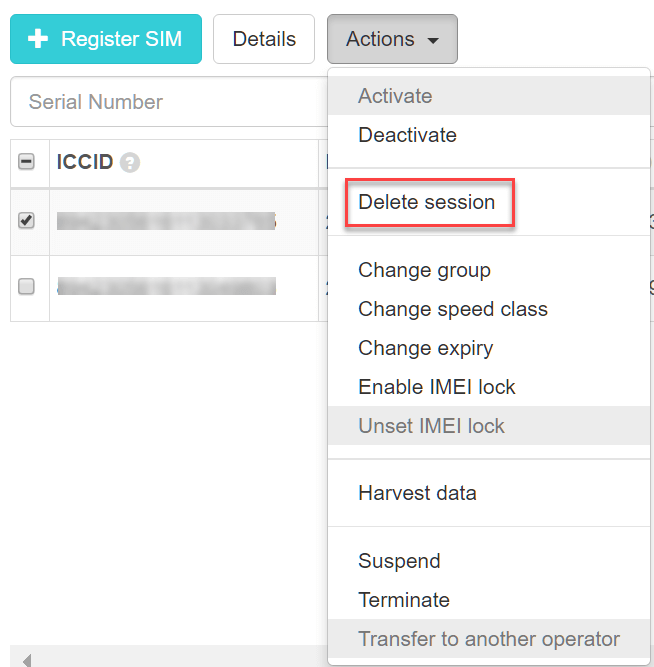This screenshot has width=654, height=667.
Task: Open the Details button
Action: (264, 39)
